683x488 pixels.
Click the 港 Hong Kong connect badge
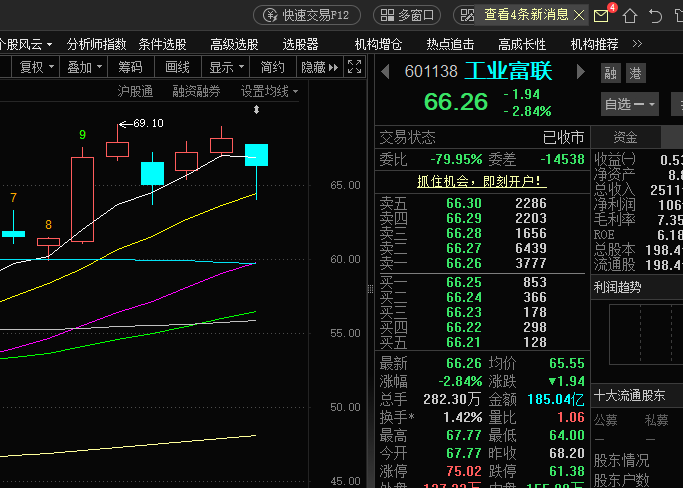click(x=636, y=73)
